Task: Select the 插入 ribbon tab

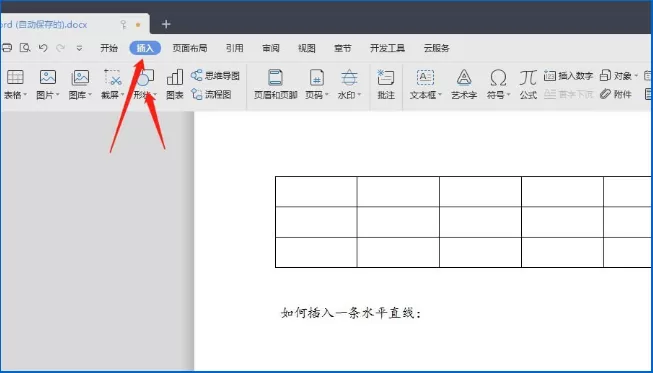Action: (x=145, y=48)
